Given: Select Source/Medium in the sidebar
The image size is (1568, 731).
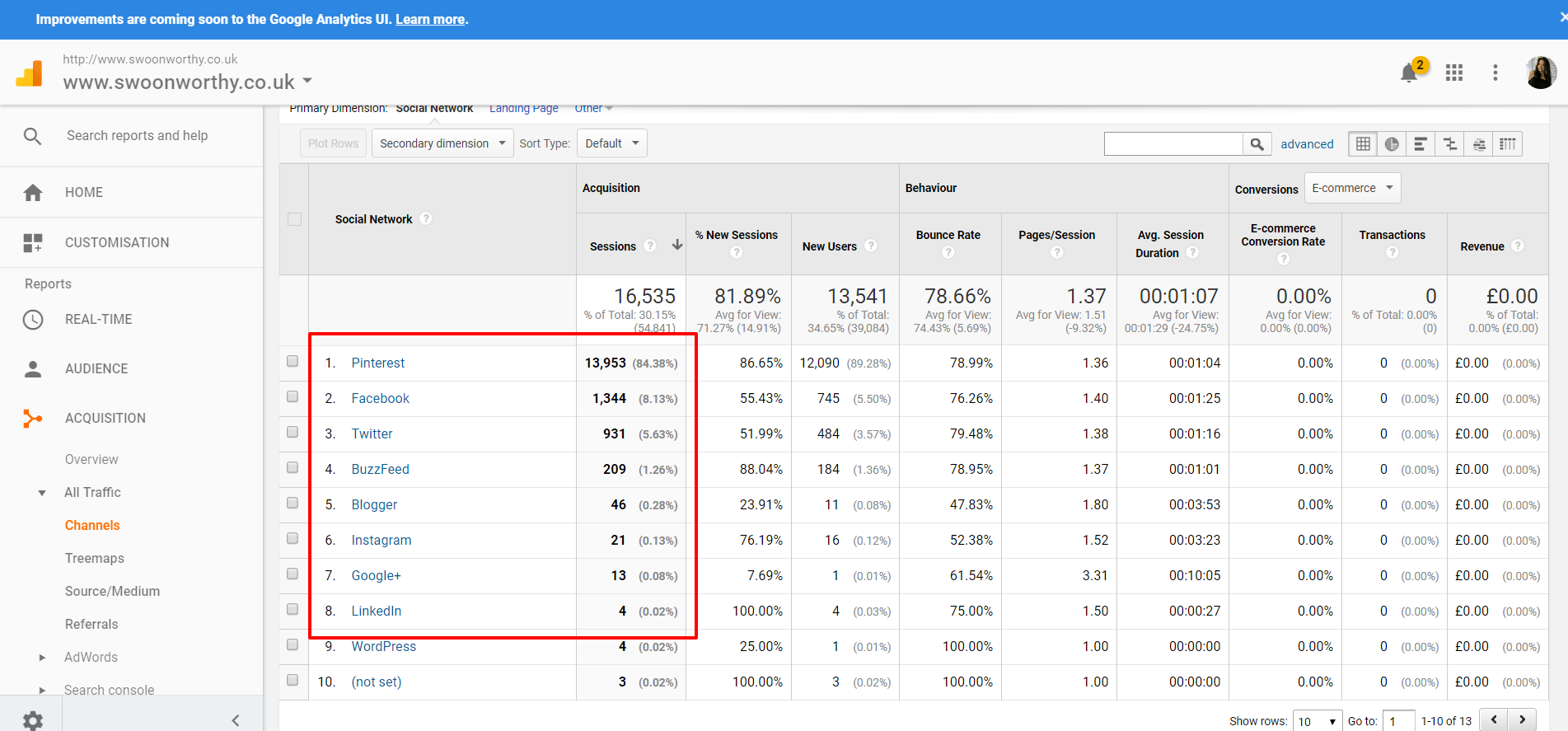Looking at the screenshot, I should [112, 591].
